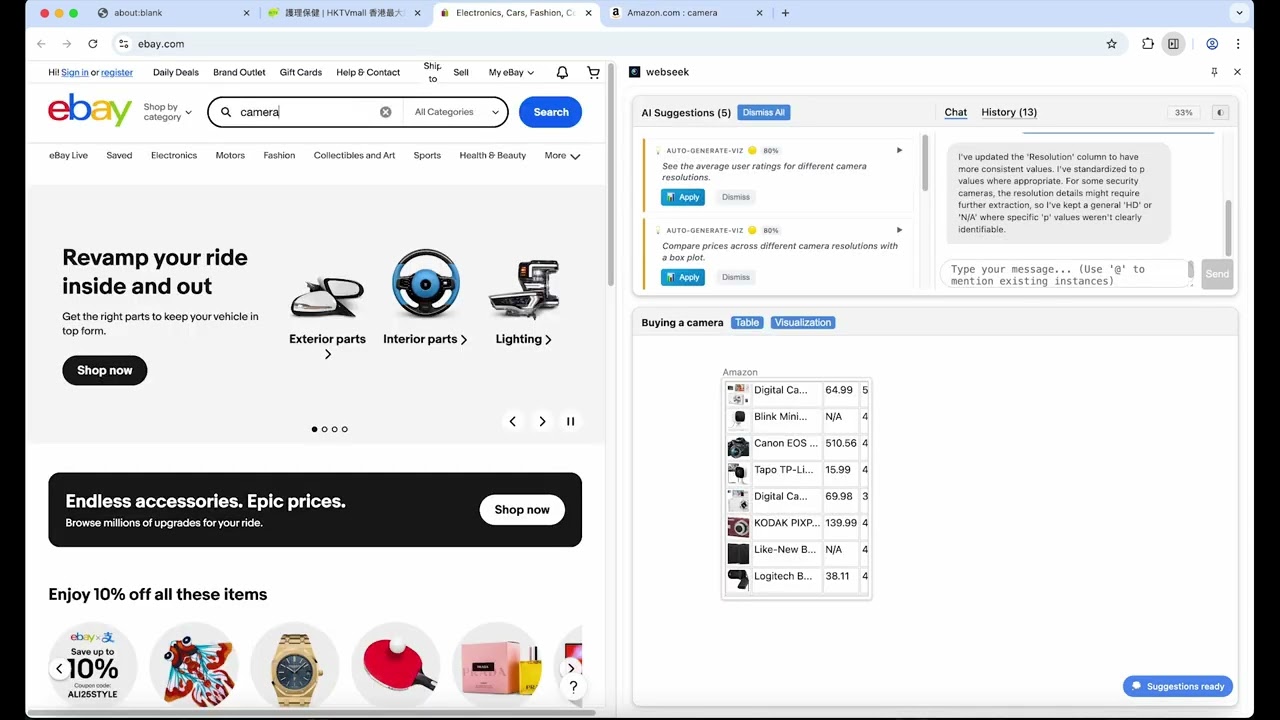Click the chat message input field

pyautogui.click(x=1065, y=275)
